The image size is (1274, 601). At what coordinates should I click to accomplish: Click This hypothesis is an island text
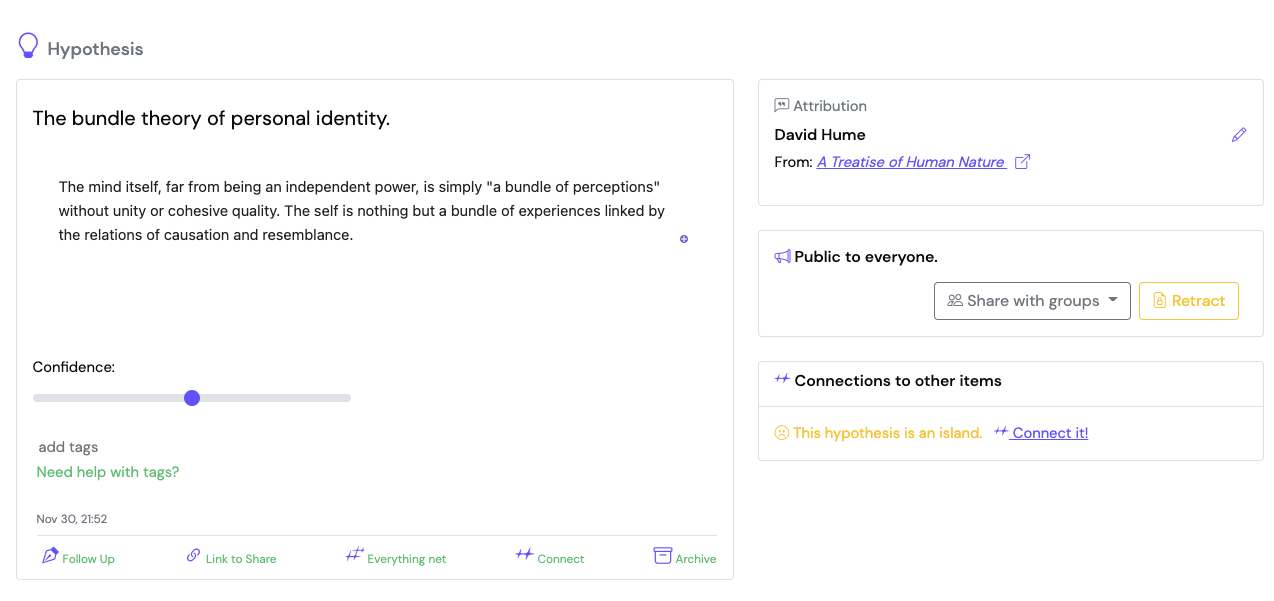click(888, 433)
